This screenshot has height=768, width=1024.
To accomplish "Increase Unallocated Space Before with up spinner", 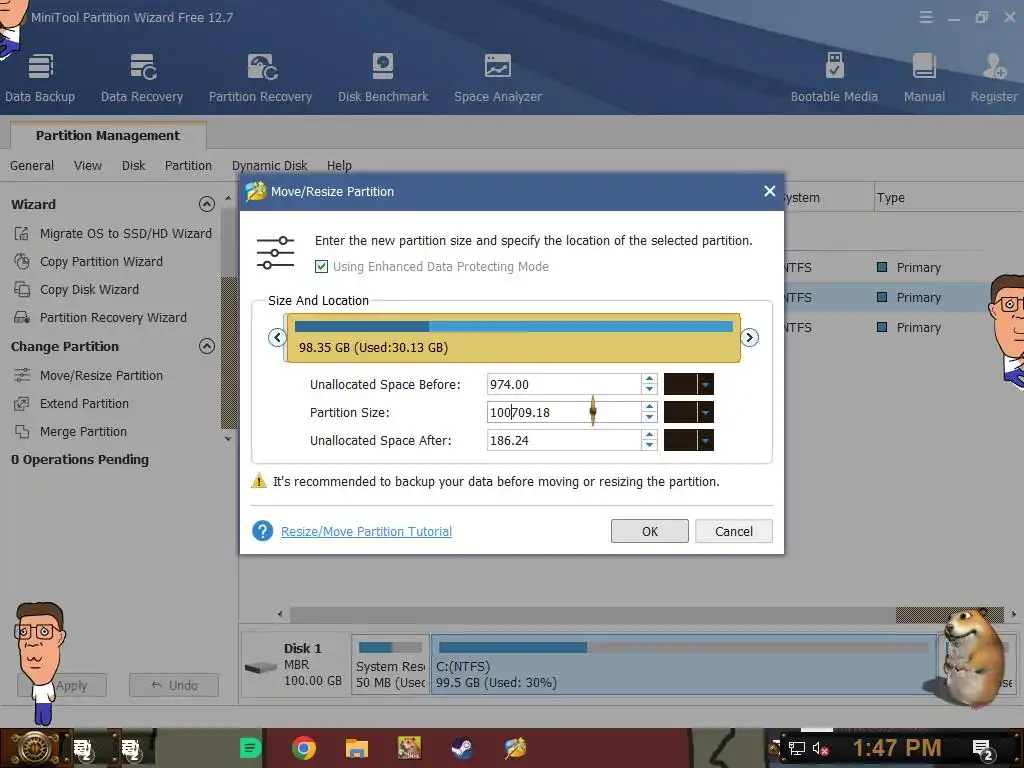I will coord(649,379).
